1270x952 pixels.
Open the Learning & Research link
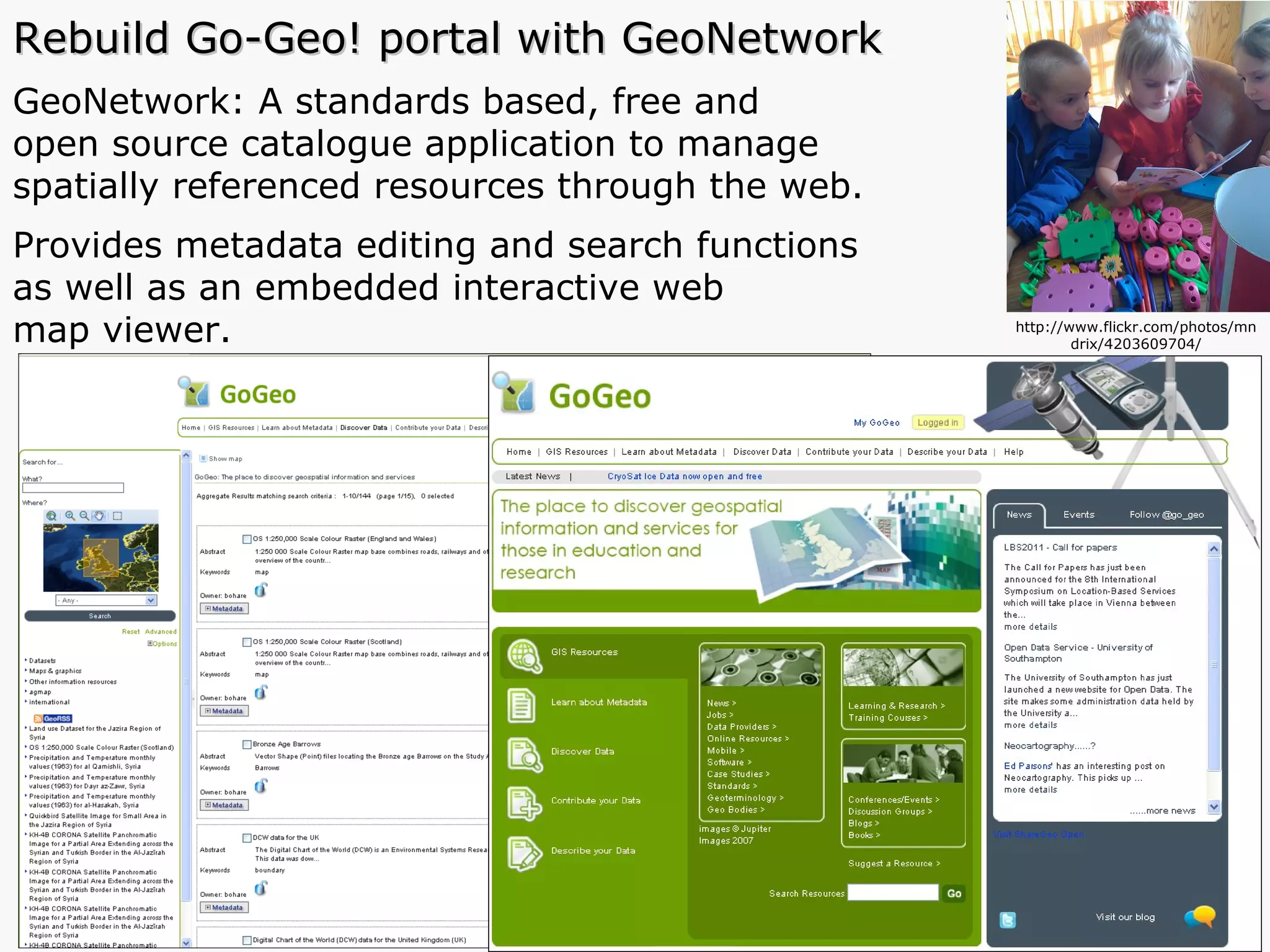[896, 706]
